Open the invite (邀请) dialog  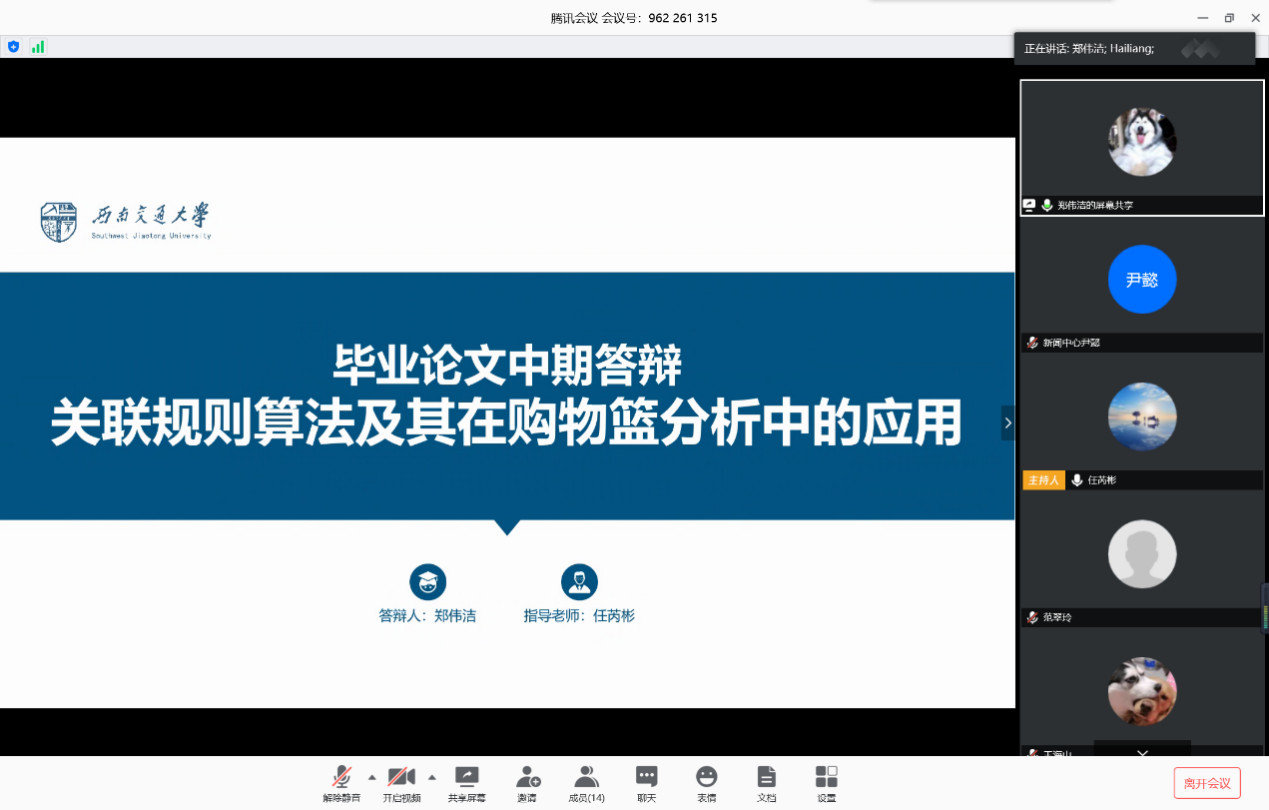[x=527, y=782]
